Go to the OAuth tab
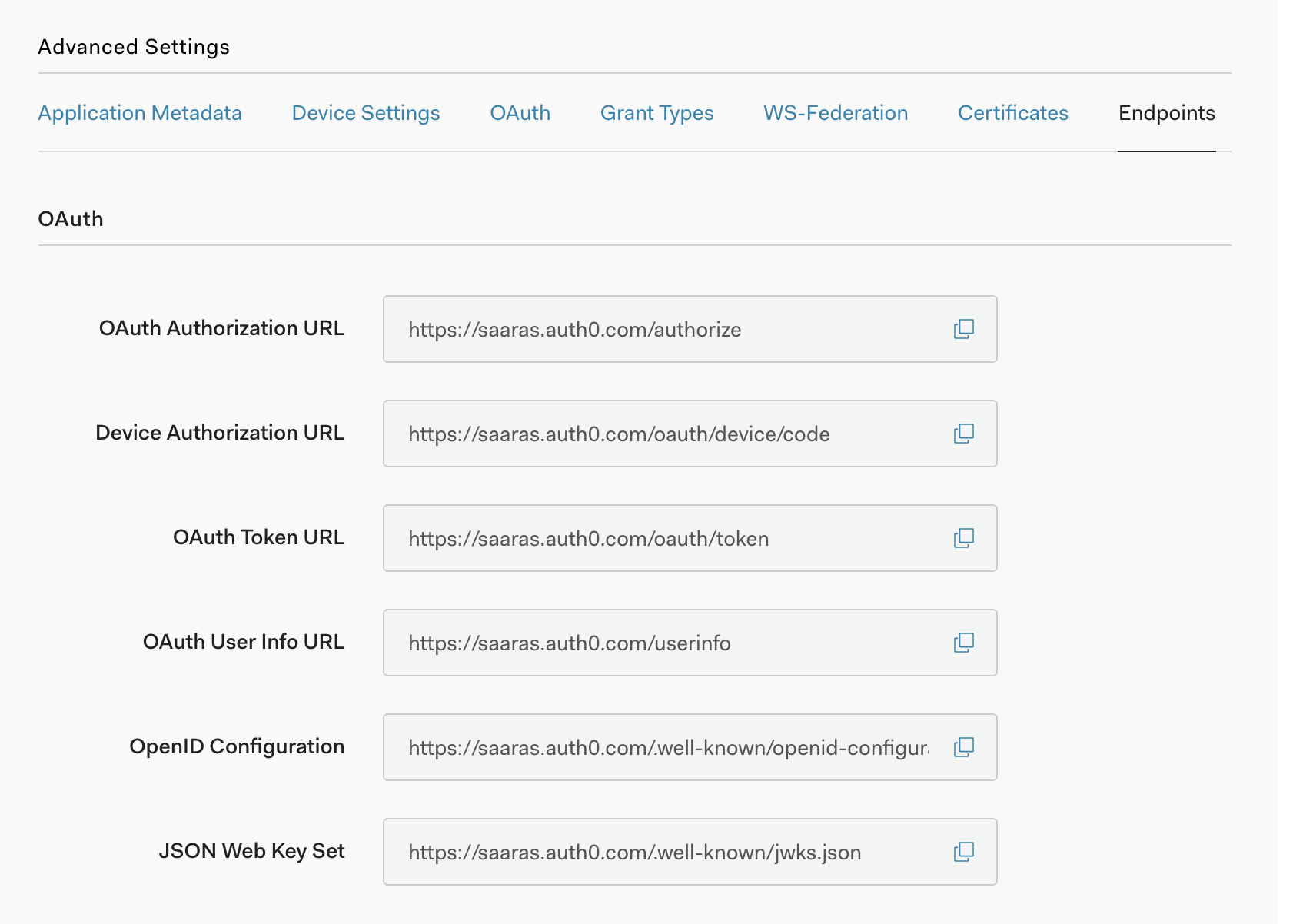This screenshot has height=924, width=1293. coord(520,113)
